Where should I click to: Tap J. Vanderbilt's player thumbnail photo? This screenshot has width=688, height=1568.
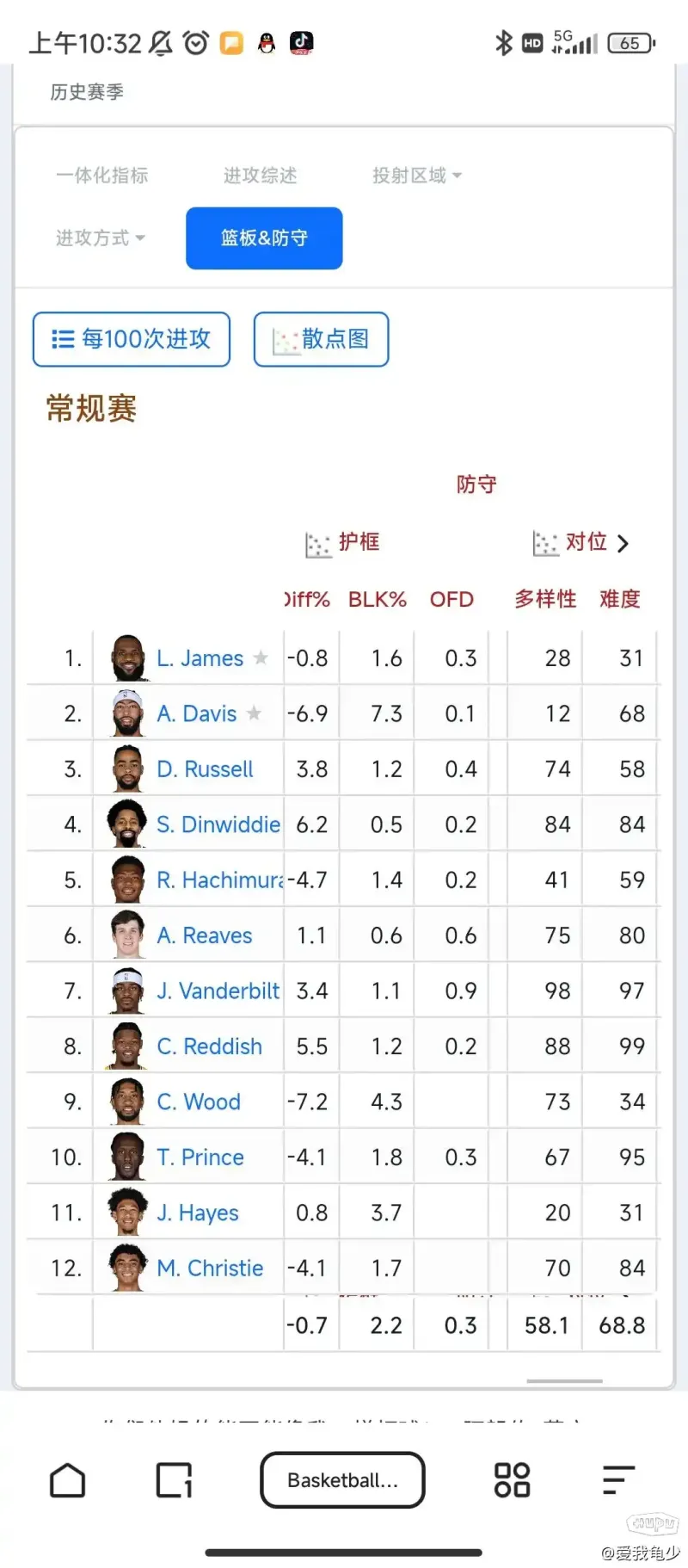[126, 990]
